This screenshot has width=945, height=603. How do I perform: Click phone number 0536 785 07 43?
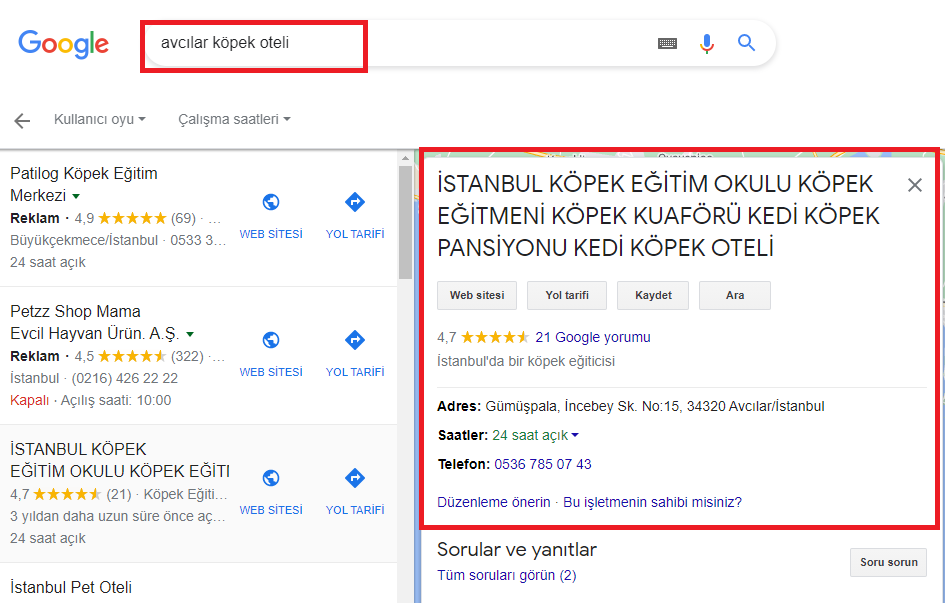click(x=542, y=464)
